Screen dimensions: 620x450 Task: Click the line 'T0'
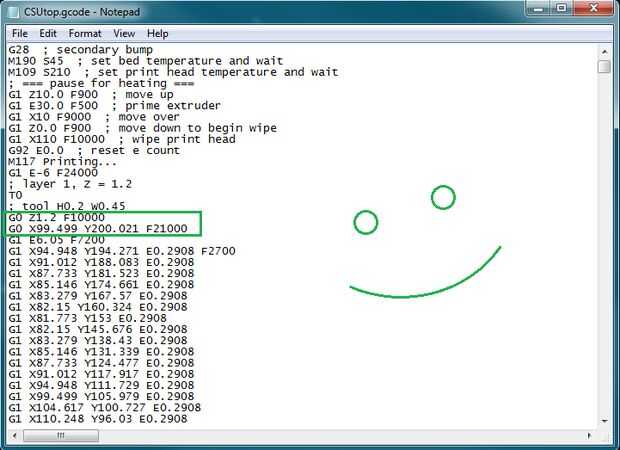click(15, 195)
